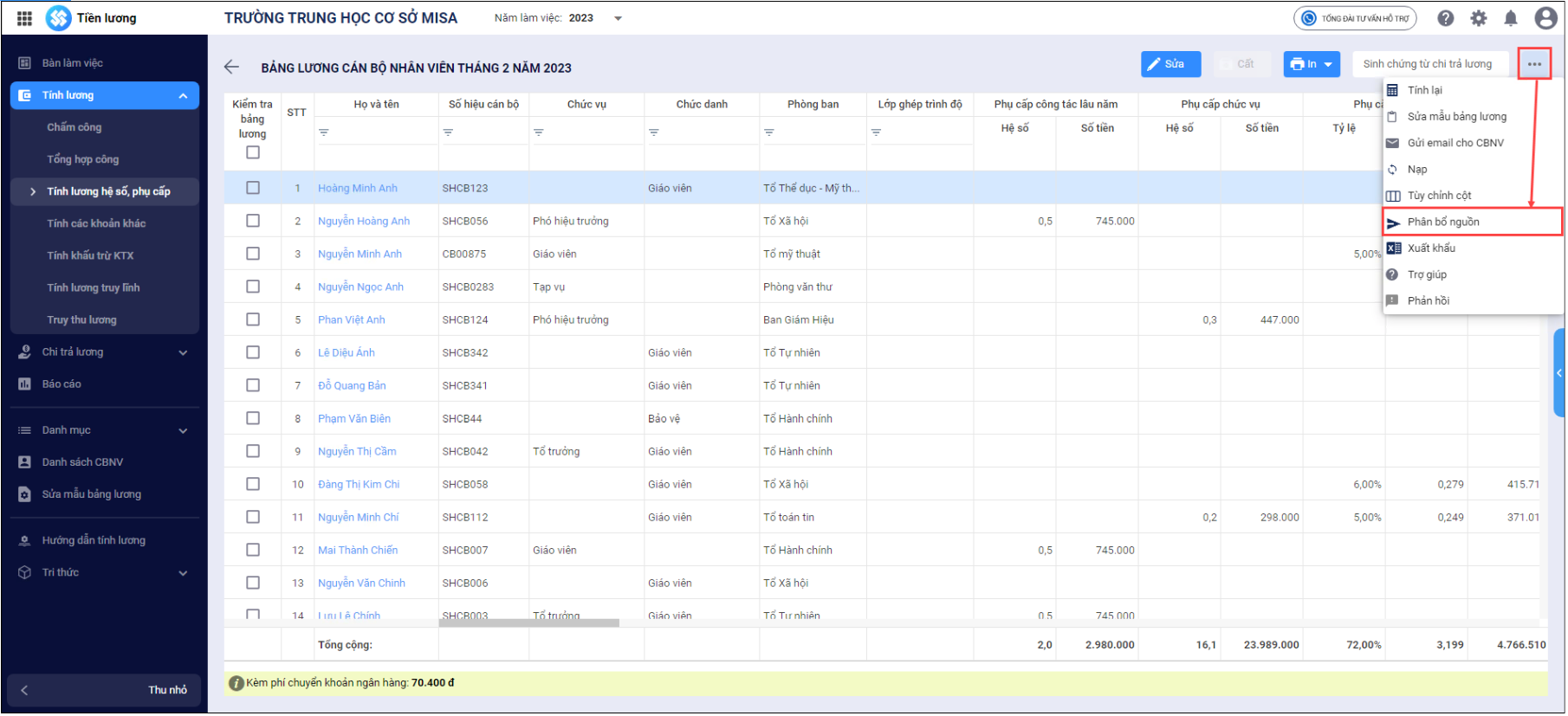Open the user account avatar icon
1568x716 pixels.
pyautogui.click(x=1545, y=18)
